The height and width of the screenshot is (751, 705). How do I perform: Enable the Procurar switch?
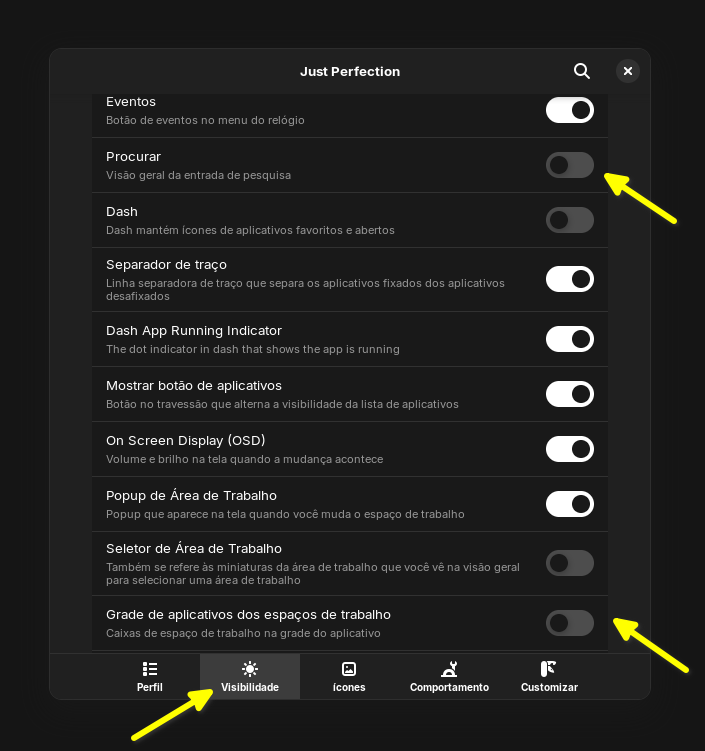tap(570, 165)
